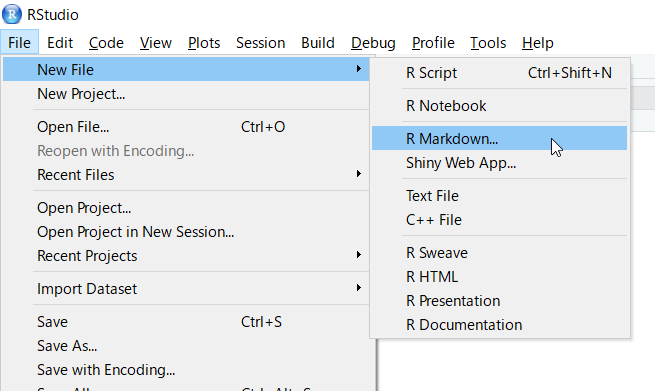Click the RStudio logo icon in title bar
Image resolution: width=655 pixels, height=391 pixels.
coord(12,14)
